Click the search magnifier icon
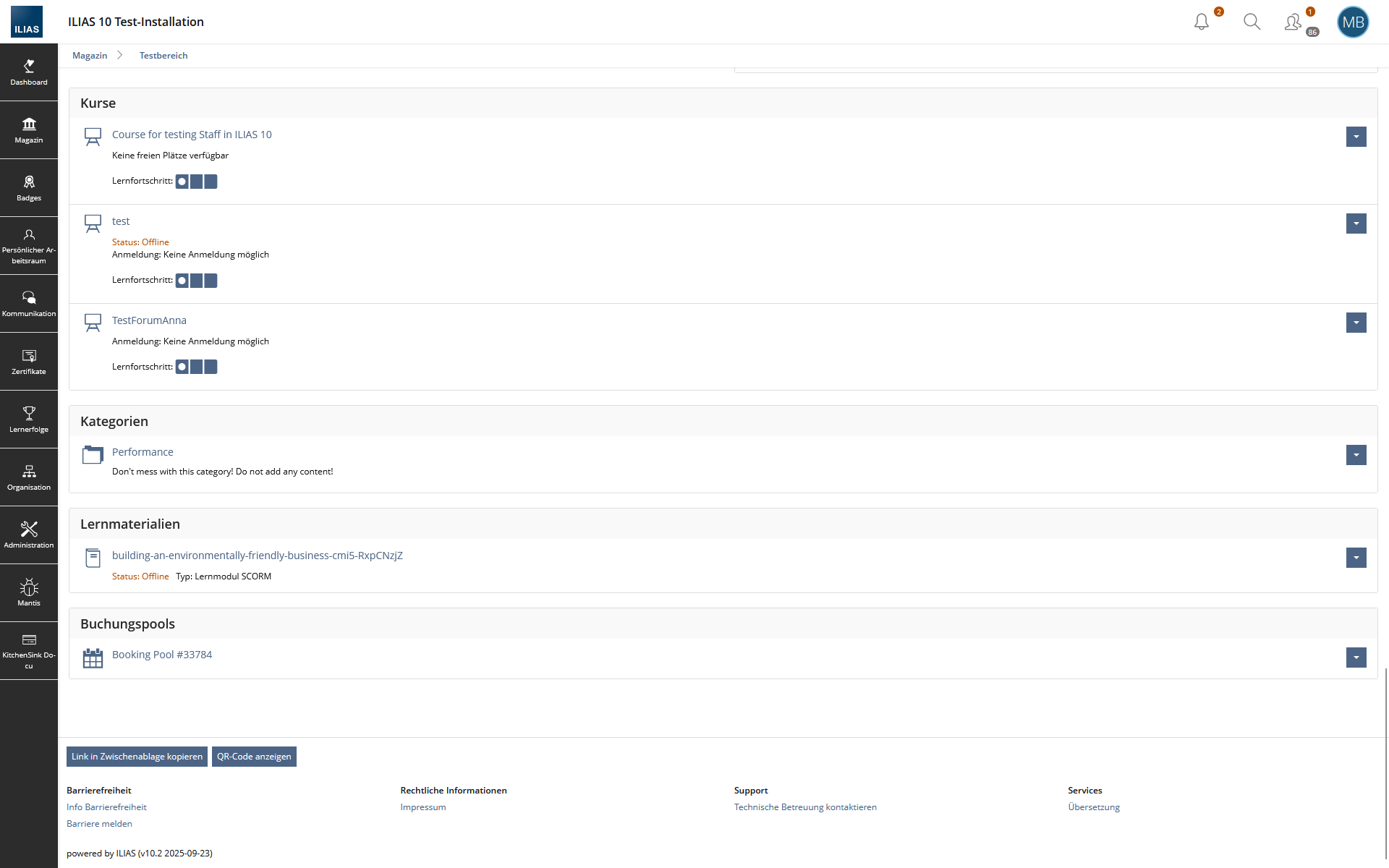Screen dimensions: 1389x868 point(1252,22)
